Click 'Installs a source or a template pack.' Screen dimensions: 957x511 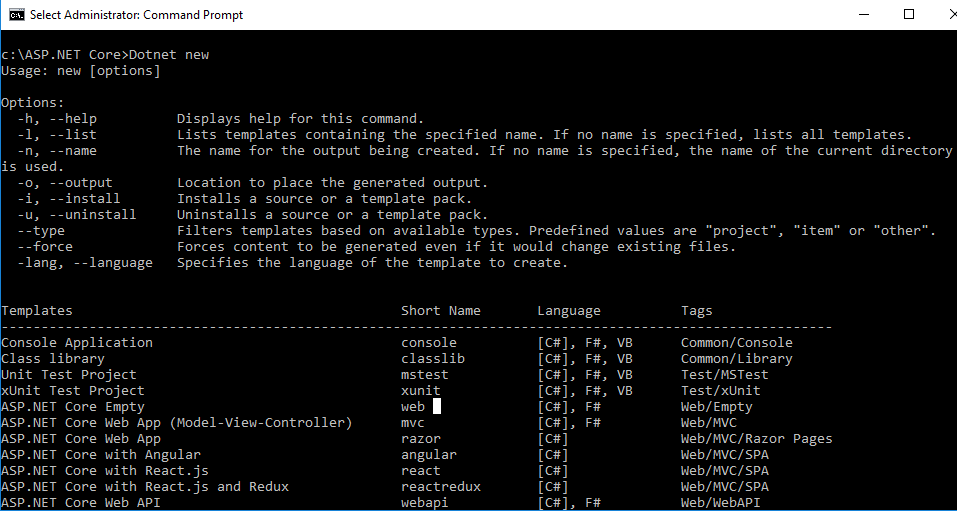pyautogui.click(x=325, y=198)
